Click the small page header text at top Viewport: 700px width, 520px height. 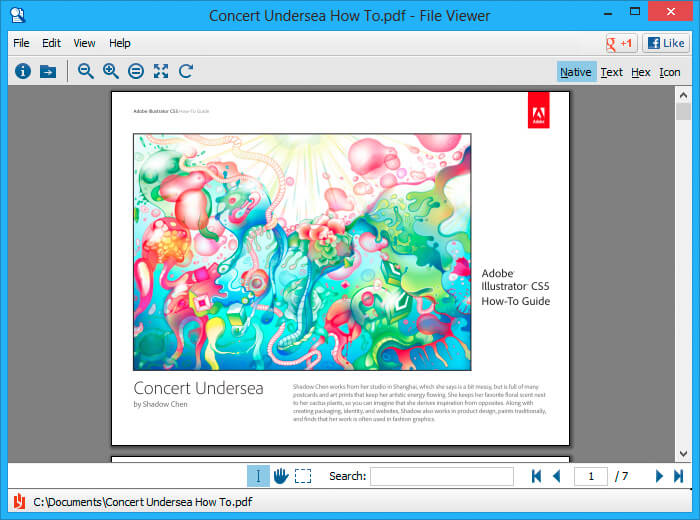tap(171, 111)
